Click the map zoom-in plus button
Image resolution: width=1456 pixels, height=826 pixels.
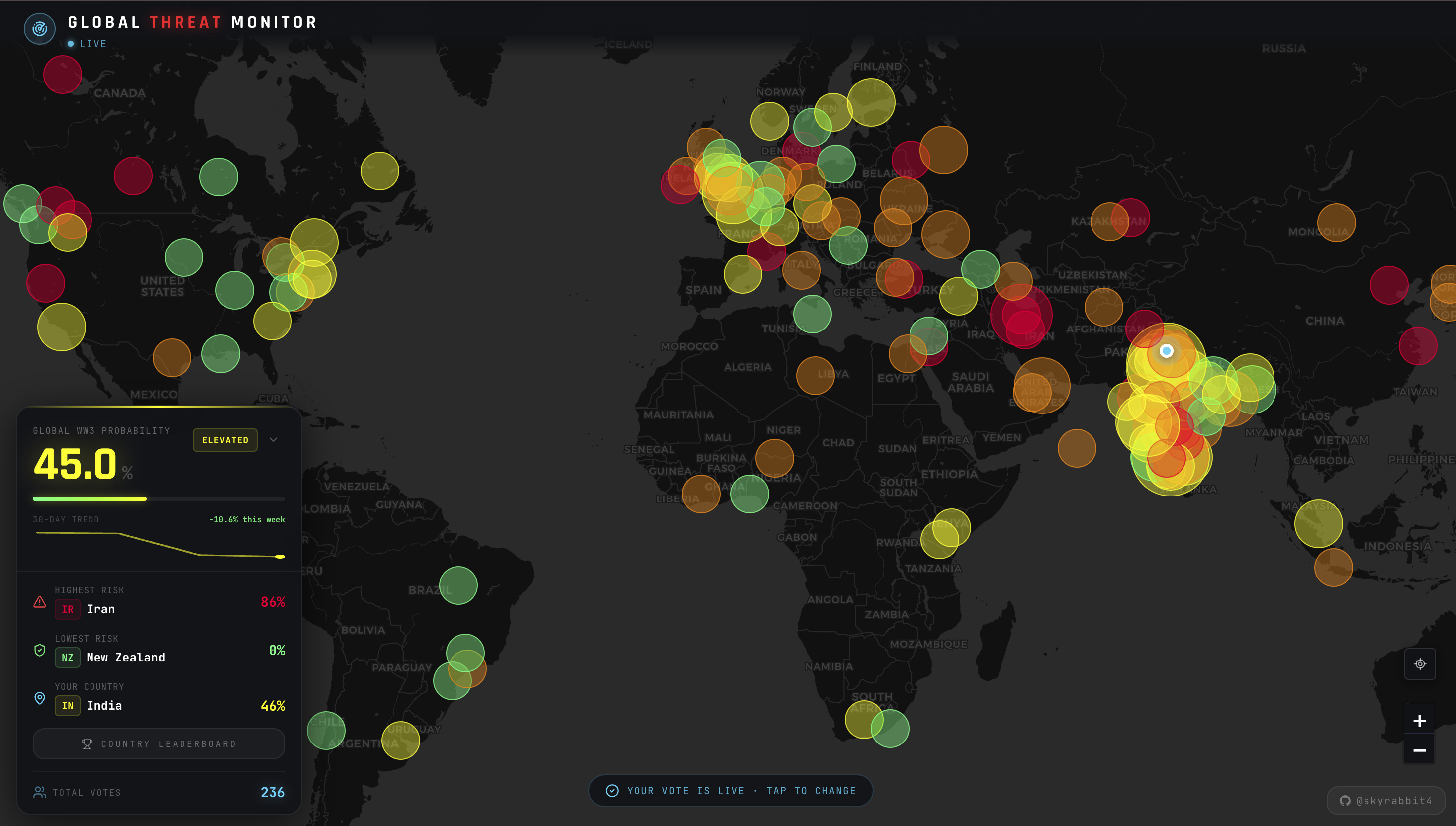[1420, 721]
